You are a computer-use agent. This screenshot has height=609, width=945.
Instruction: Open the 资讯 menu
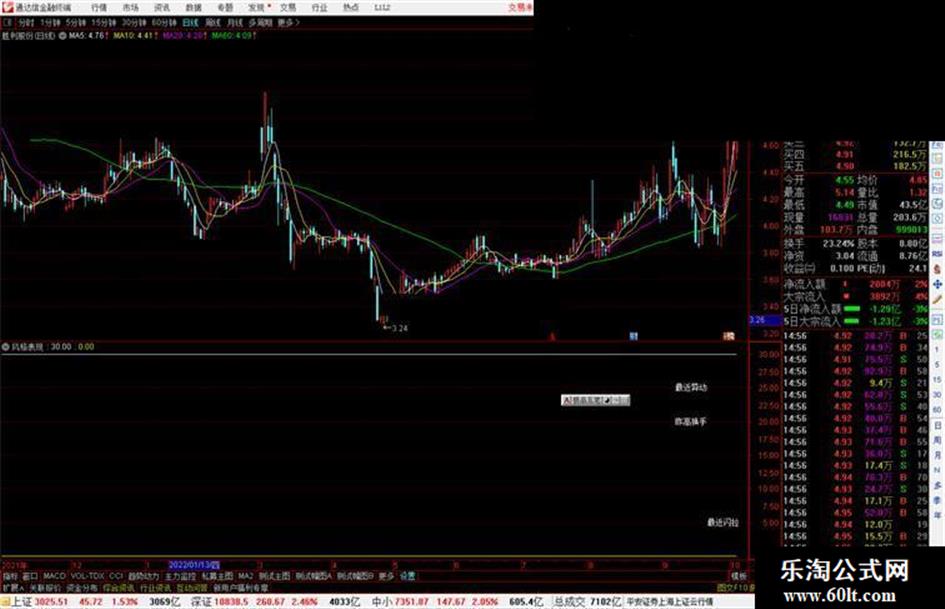pyautogui.click(x=162, y=8)
